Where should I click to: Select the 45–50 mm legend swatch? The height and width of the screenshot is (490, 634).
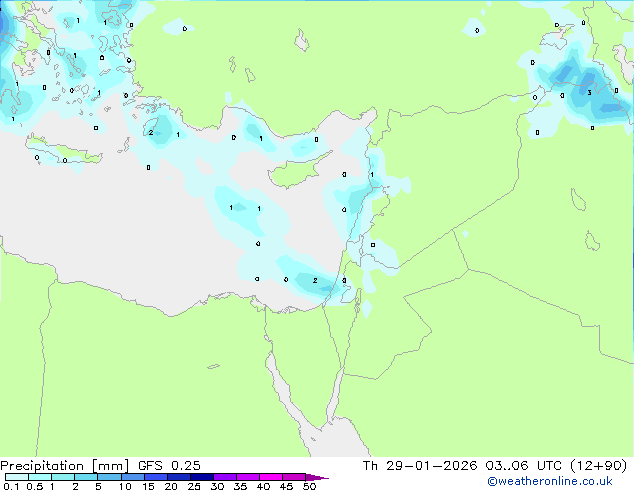point(294,477)
